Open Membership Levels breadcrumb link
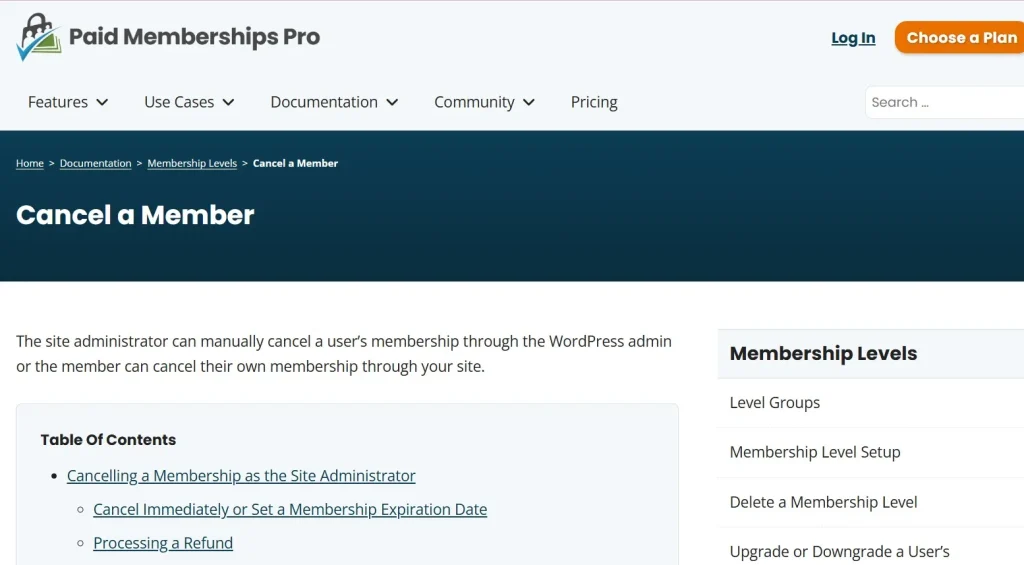 click(192, 163)
